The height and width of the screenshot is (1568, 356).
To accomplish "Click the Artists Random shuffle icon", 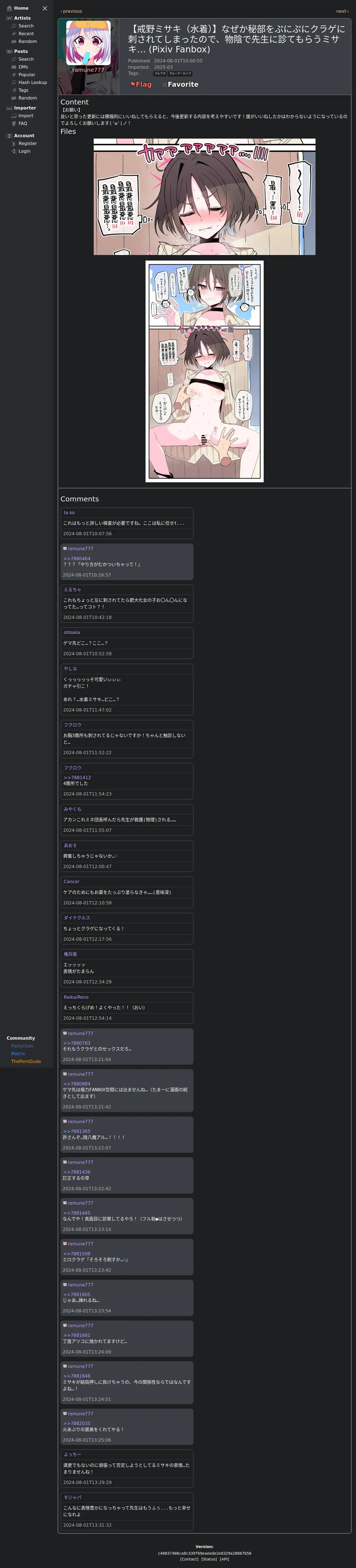I will coord(14,41).
